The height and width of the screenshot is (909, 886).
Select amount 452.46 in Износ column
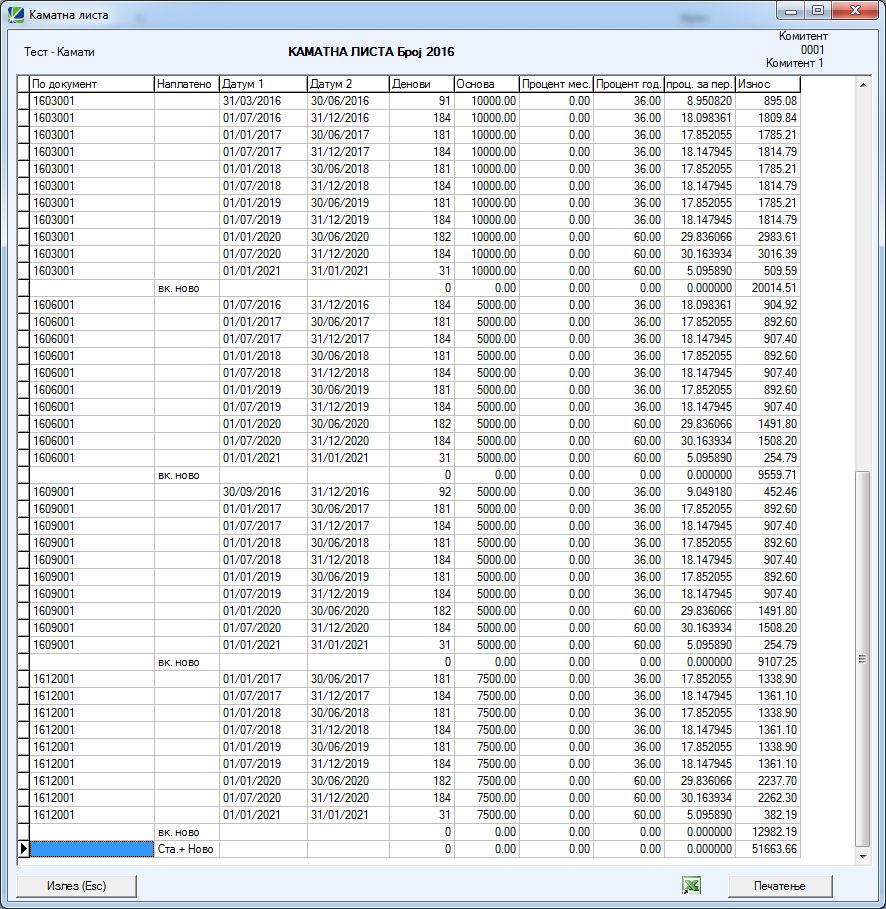[x=768, y=492]
